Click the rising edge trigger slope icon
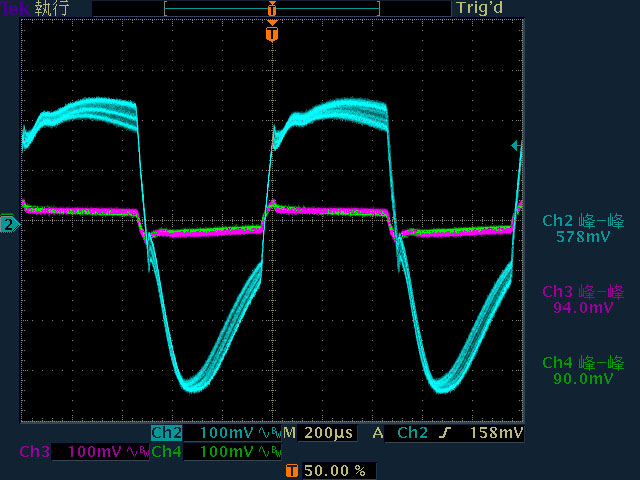 445,433
